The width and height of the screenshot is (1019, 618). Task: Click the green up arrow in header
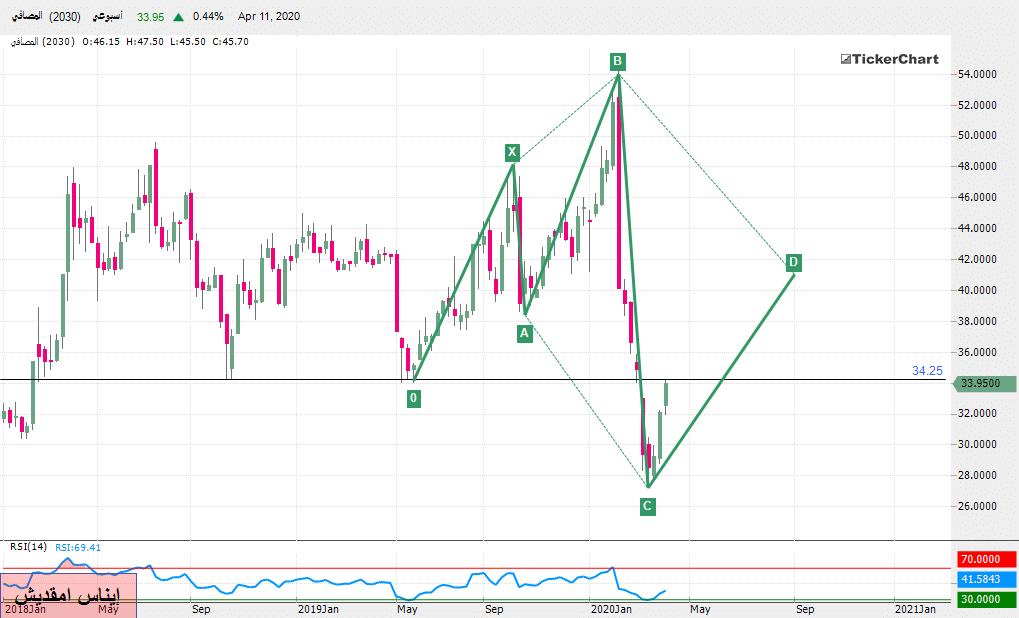tap(177, 17)
